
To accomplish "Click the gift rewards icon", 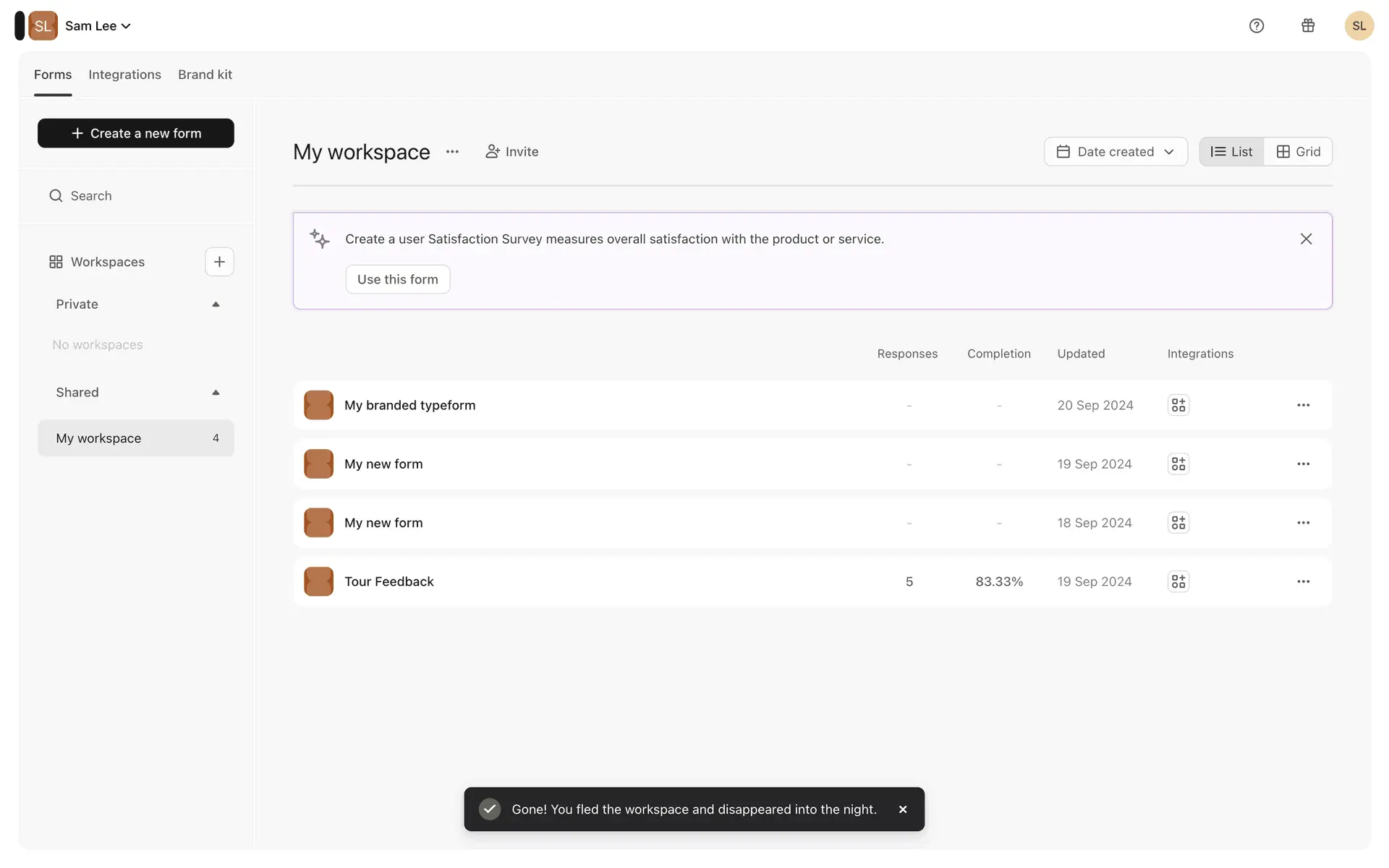I will tap(1308, 26).
